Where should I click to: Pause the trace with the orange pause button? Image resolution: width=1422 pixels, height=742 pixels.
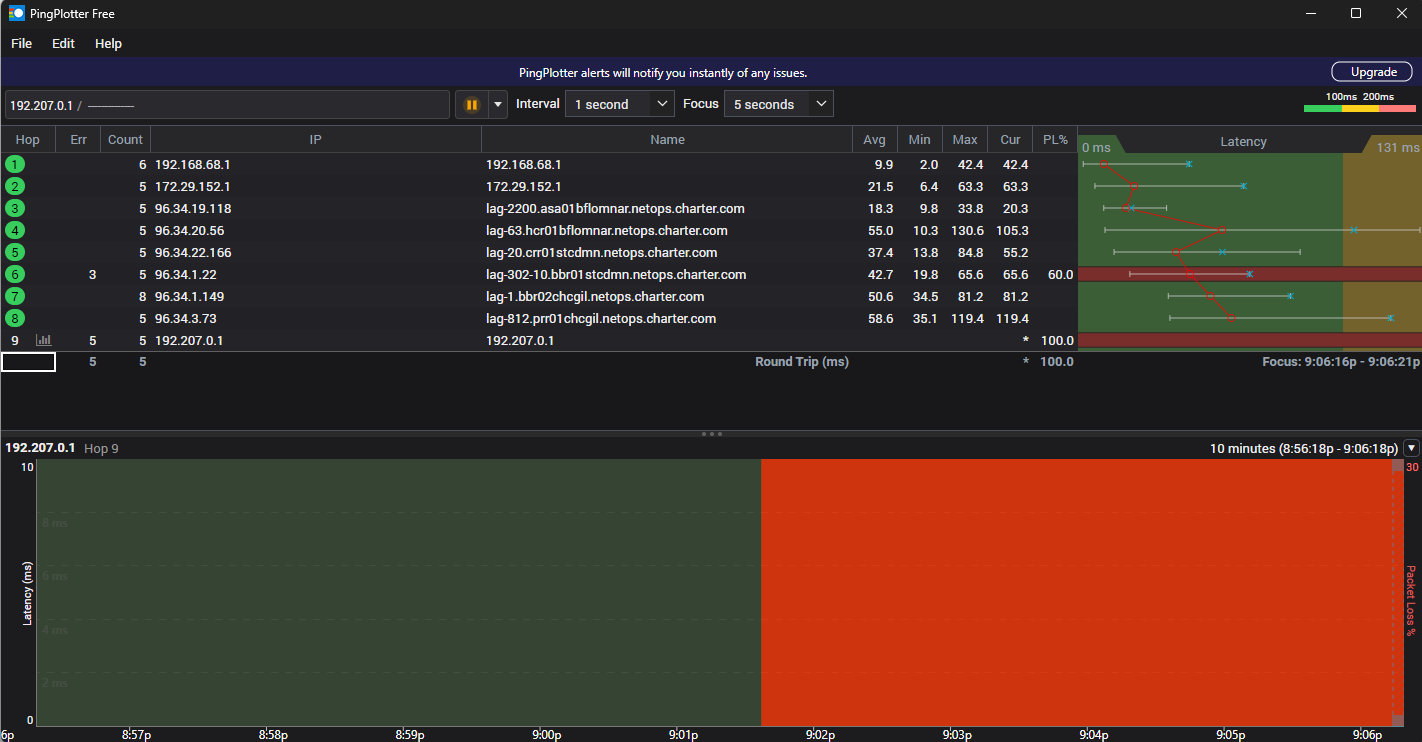pos(471,104)
